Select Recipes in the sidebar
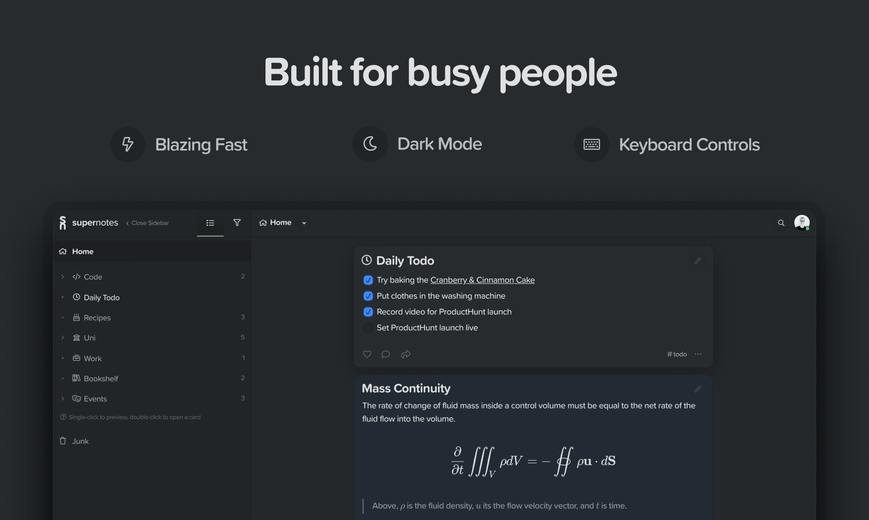 [x=97, y=318]
